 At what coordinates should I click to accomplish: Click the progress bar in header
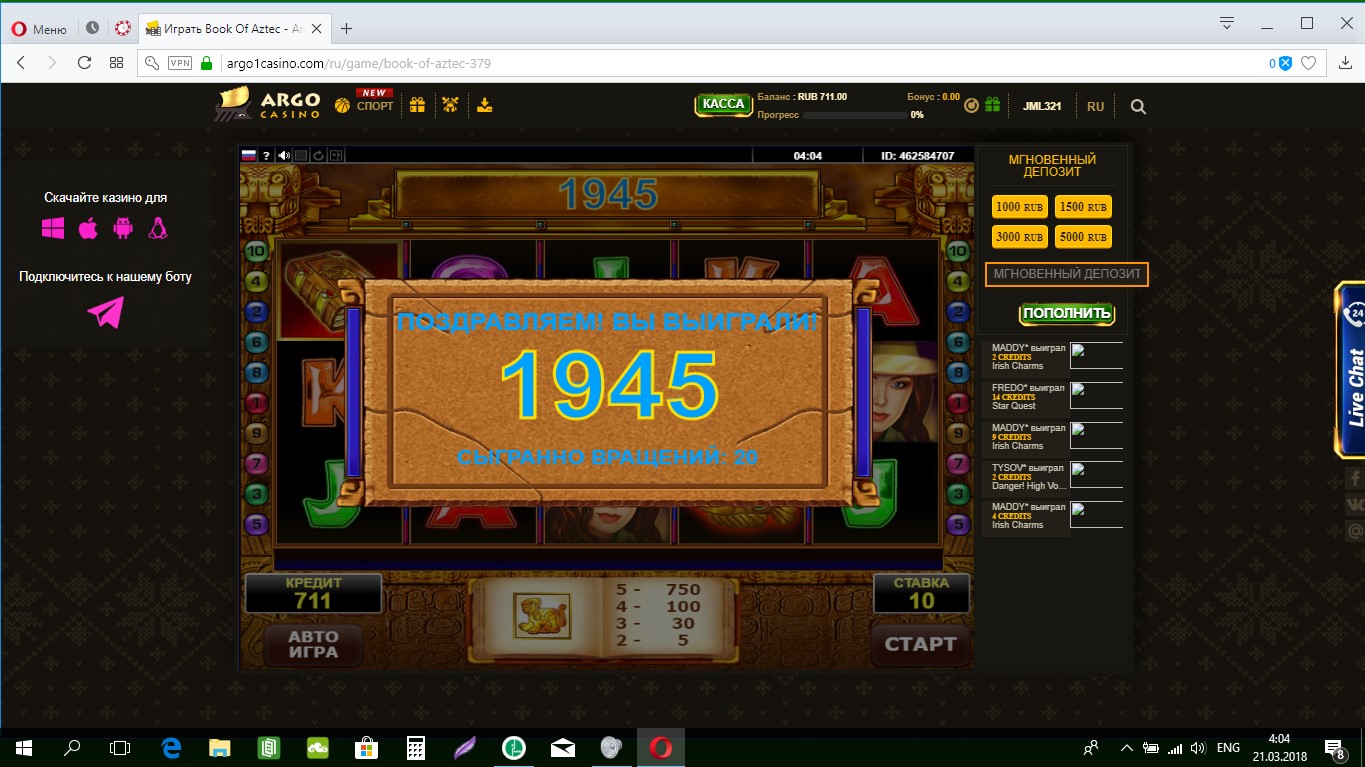click(853, 115)
